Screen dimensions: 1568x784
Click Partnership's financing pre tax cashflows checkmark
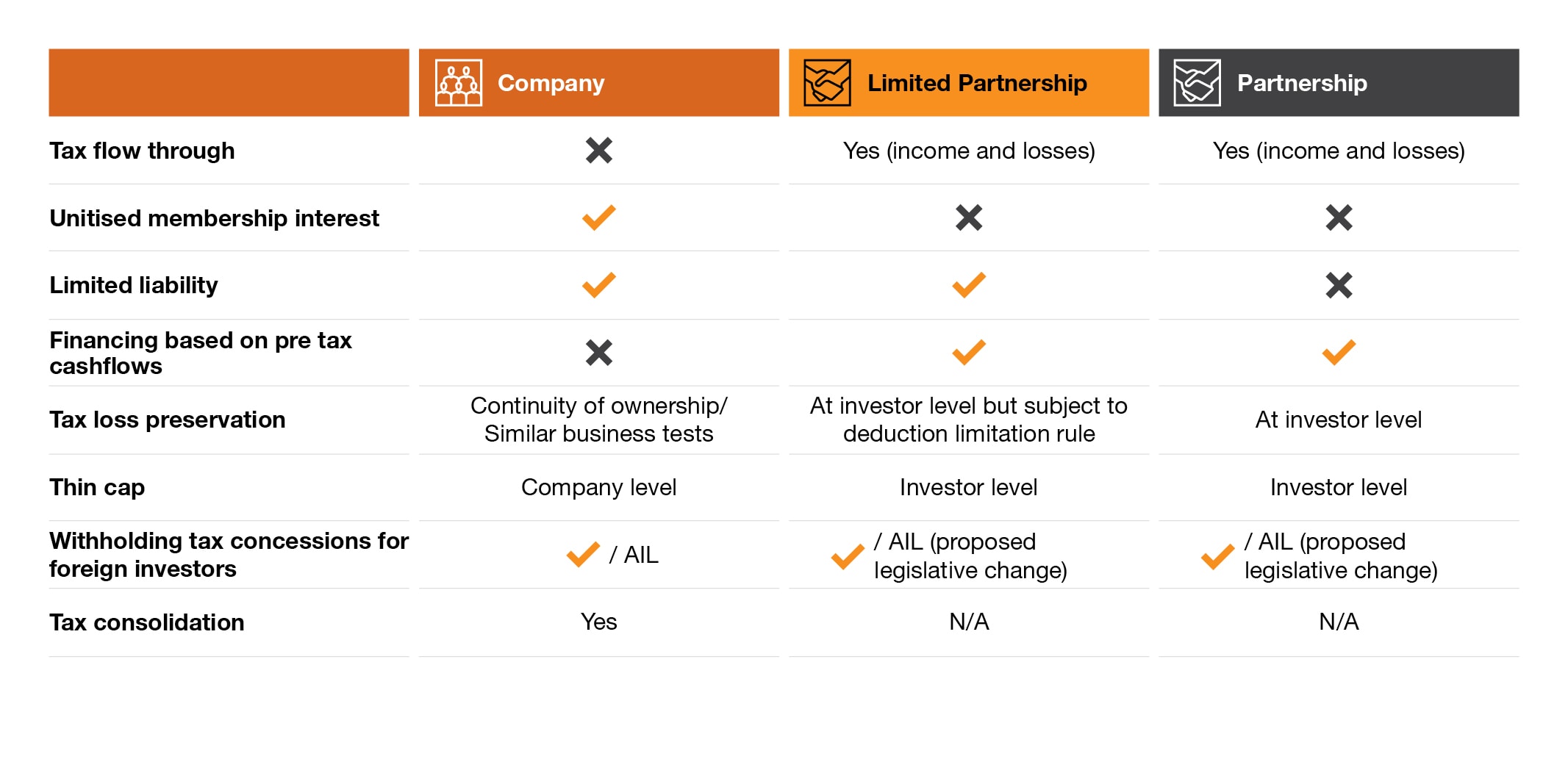[x=1339, y=353]
